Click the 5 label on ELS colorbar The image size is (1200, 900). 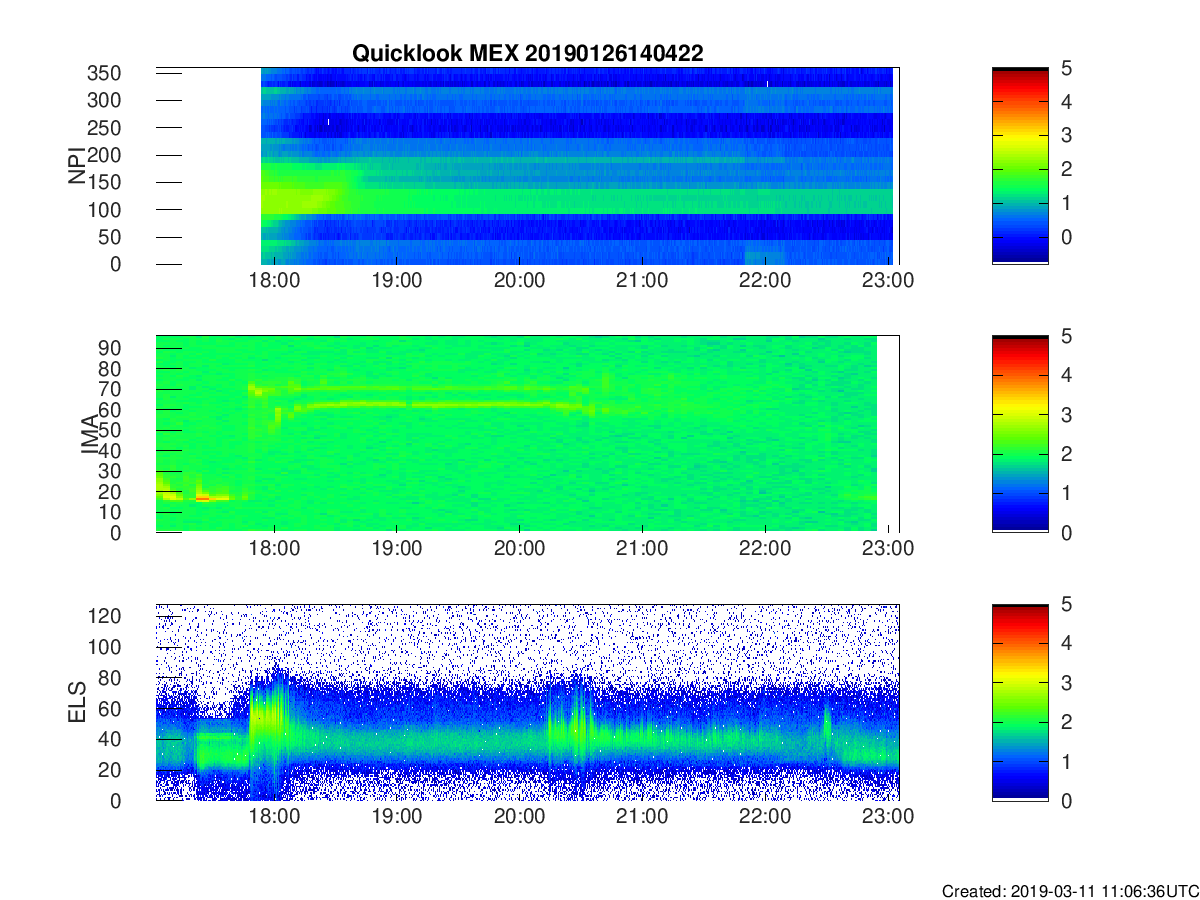(1066, 604)
